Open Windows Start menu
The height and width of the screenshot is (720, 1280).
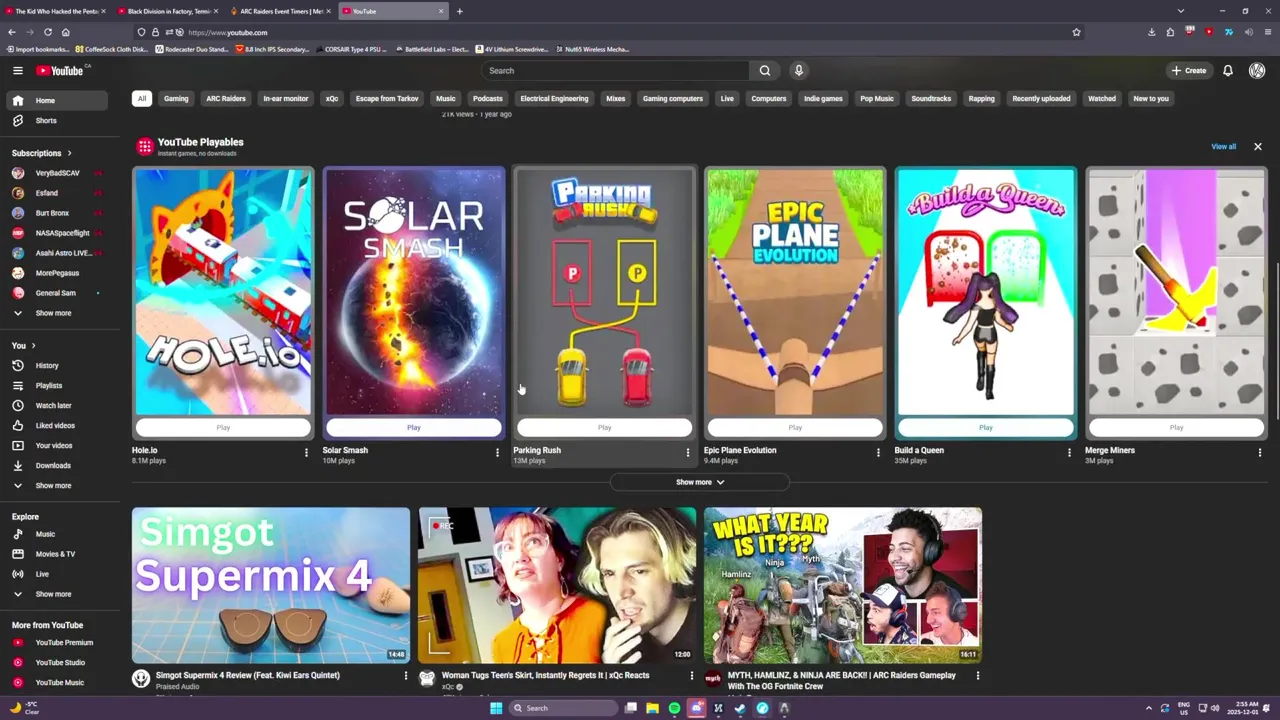(496, 708)
